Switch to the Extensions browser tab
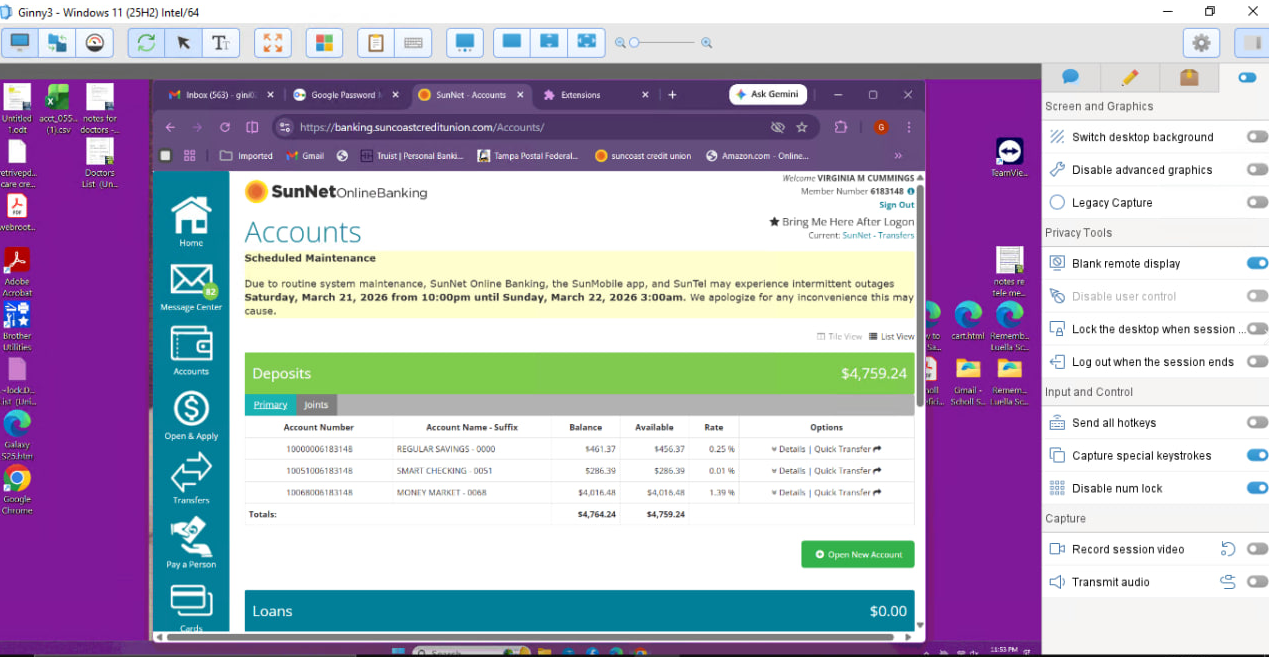1269x657 pixels. 581,95
